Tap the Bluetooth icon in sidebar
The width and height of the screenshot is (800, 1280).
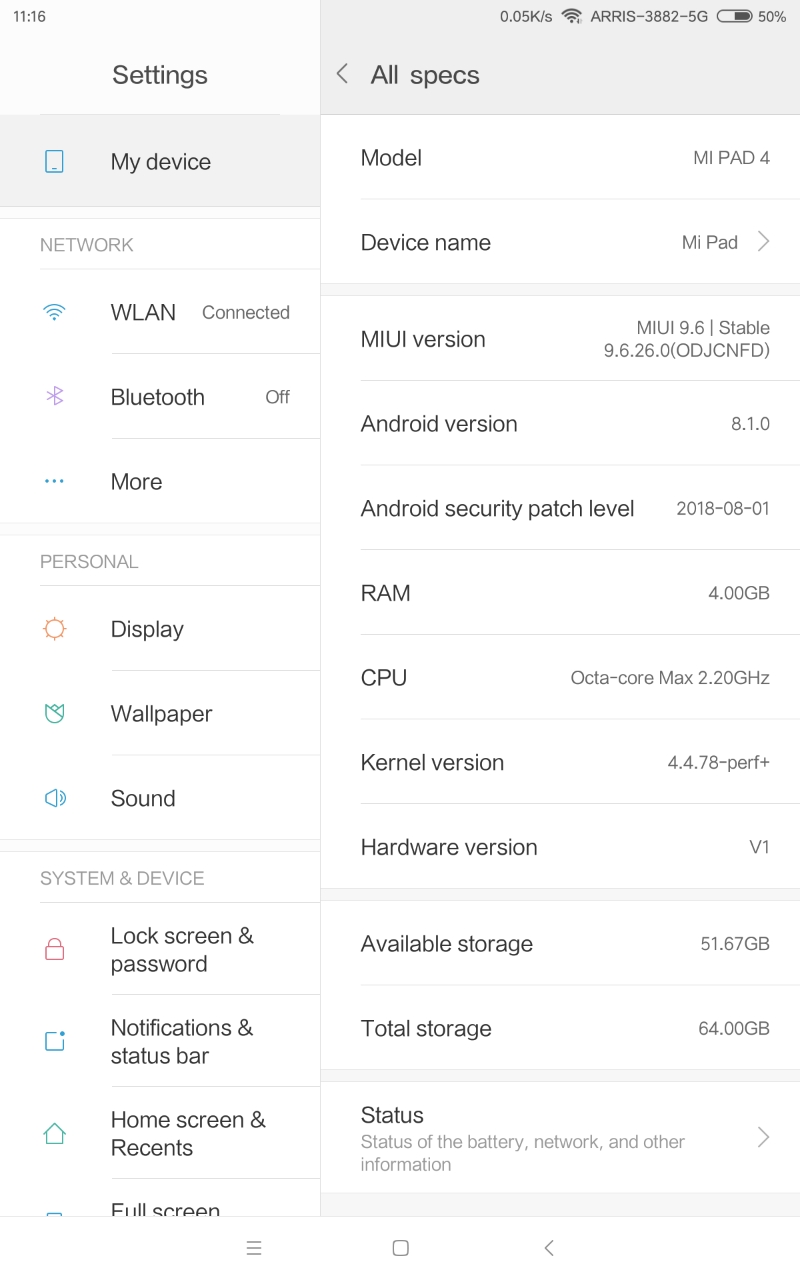[55, 397]
